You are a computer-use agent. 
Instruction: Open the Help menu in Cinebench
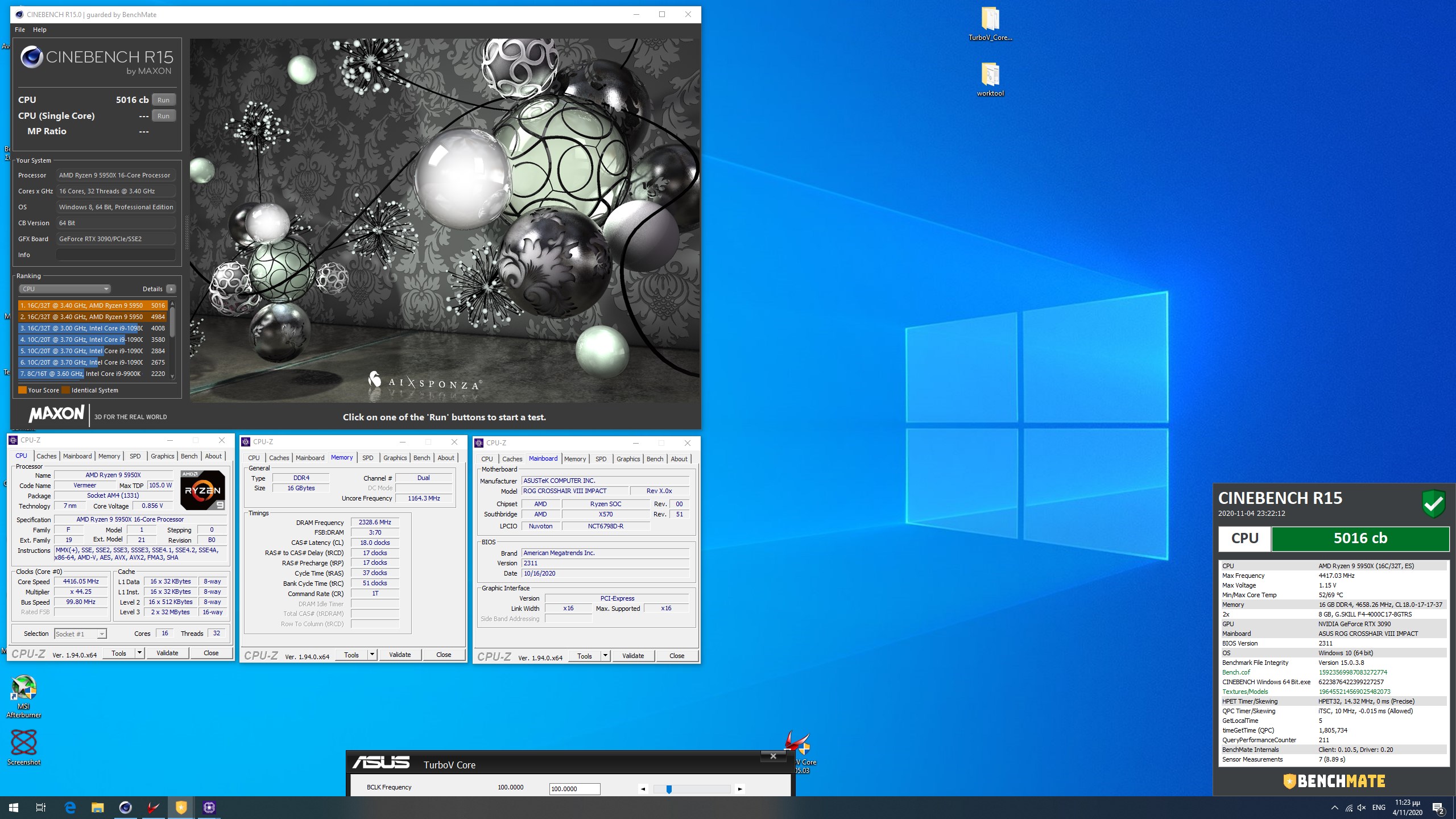click(x=40, y=30)
